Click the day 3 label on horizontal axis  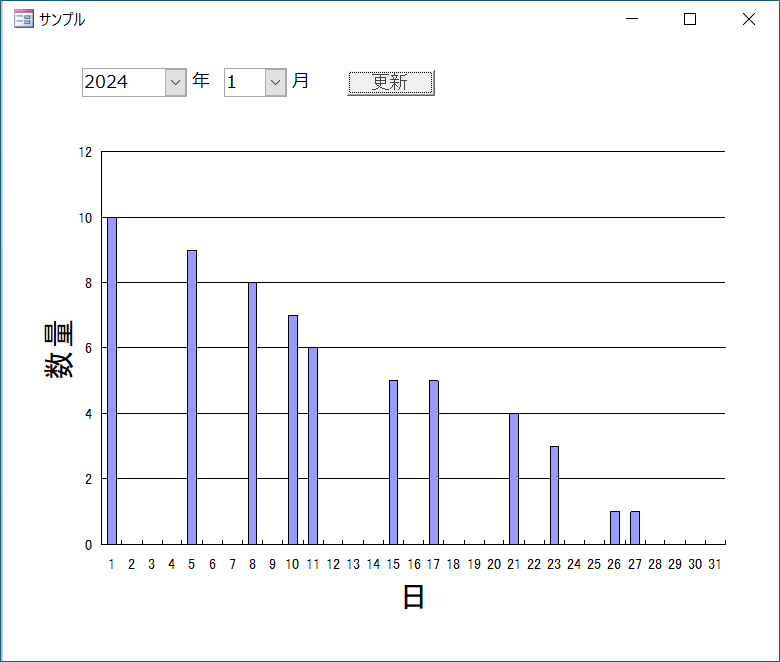point(152,564)
